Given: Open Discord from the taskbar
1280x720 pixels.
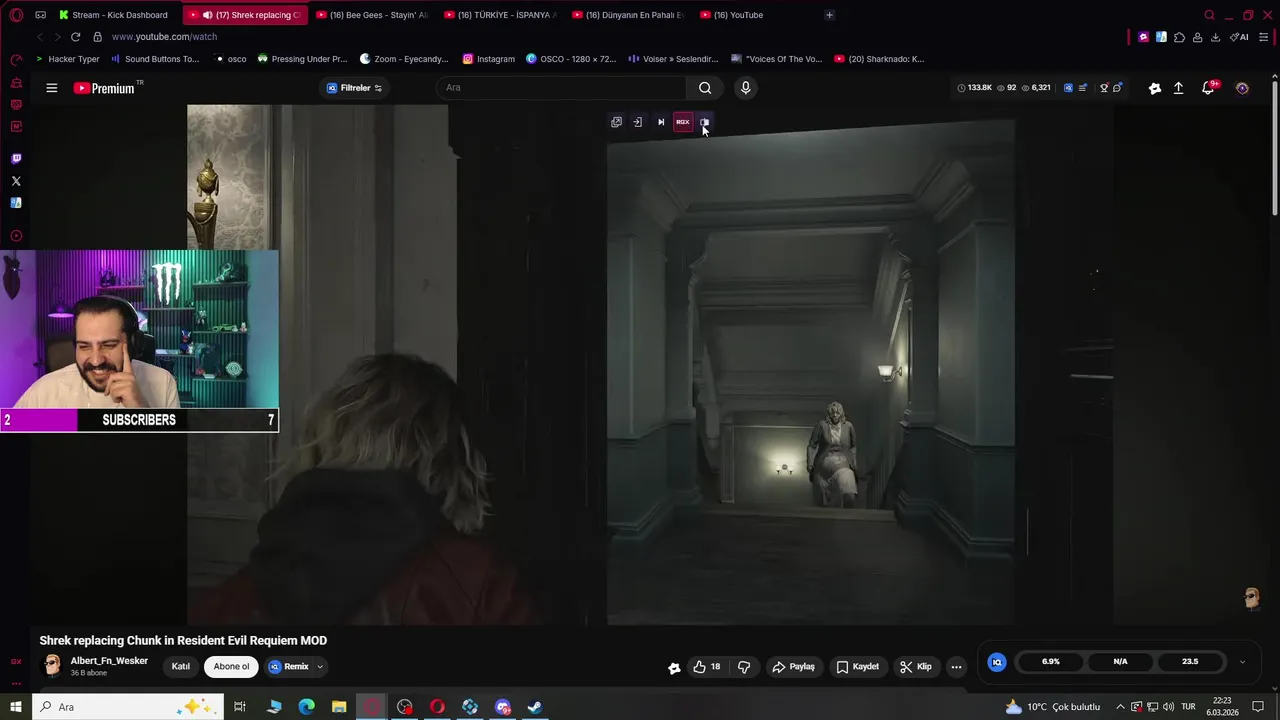Looking at the screenshot, I should click(503, 707).
